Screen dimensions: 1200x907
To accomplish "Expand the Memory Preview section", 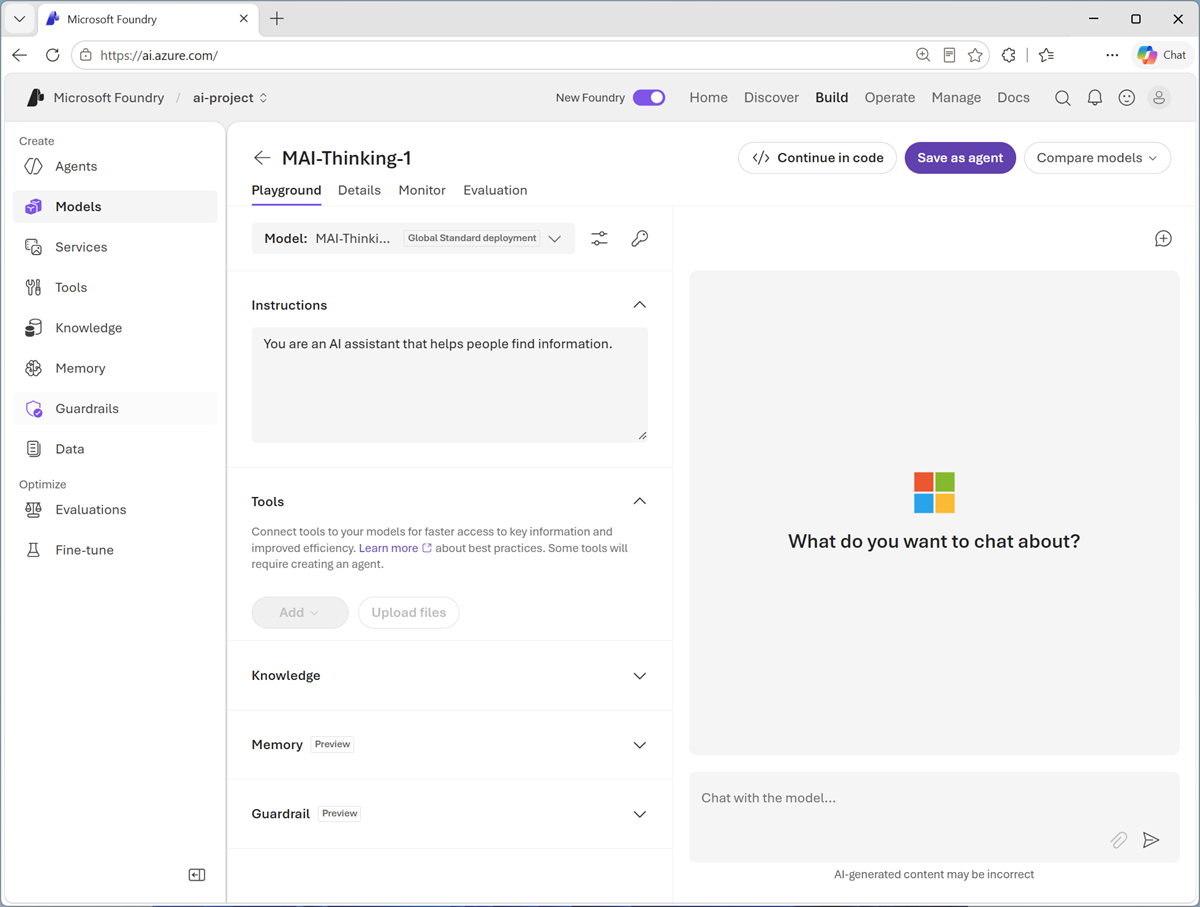I will tap(640, 745).
